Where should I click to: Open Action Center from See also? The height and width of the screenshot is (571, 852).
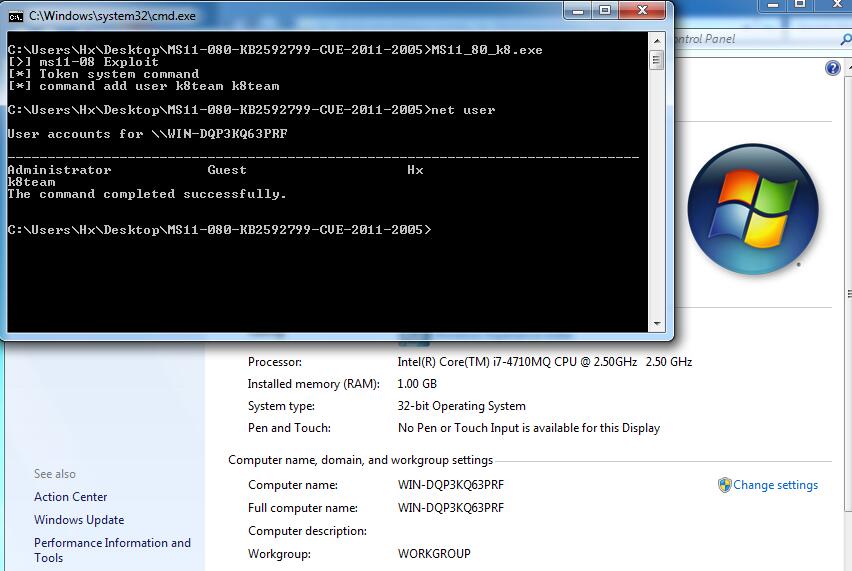tap(70, 497)
